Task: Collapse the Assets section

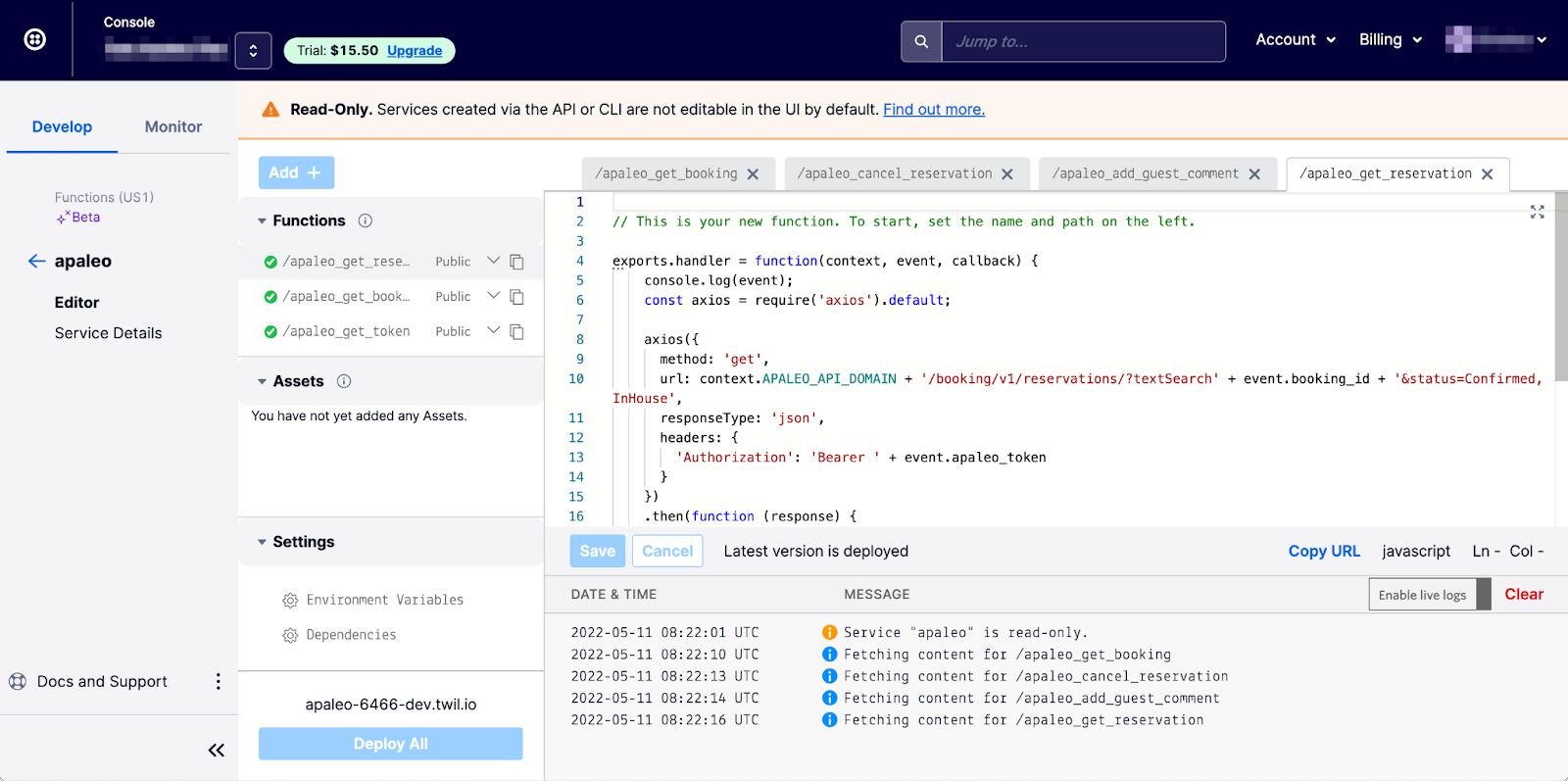Action: pos(262,381)
